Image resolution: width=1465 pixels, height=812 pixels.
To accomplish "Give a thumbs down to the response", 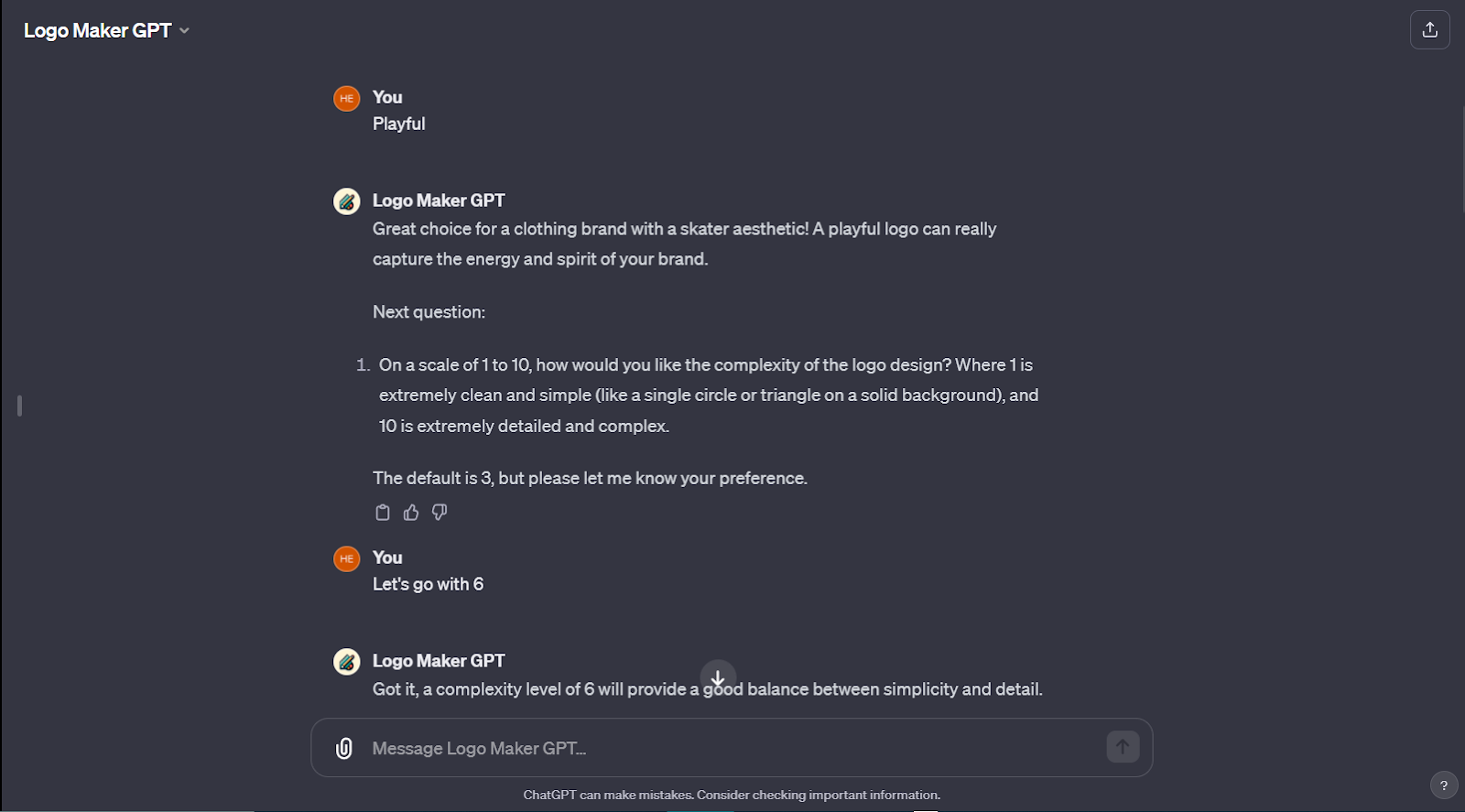I will pyautogui.click(x=439, y=512).
